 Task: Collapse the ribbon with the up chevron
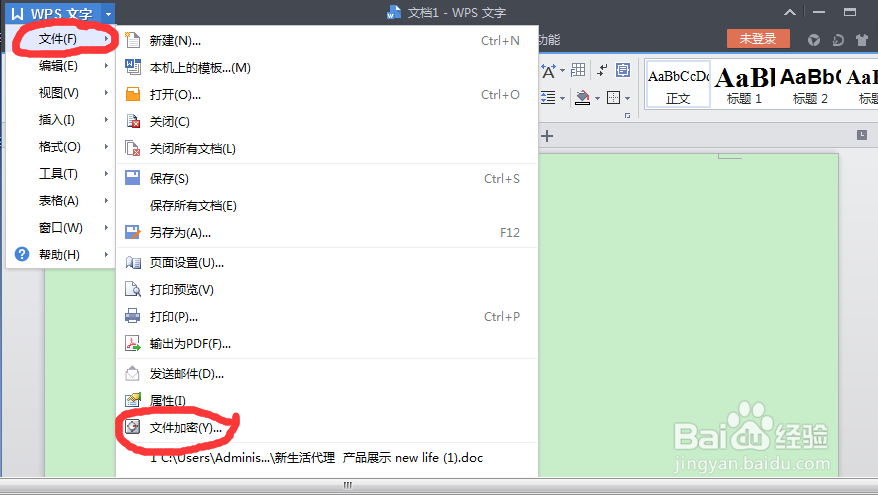(790, 12)
